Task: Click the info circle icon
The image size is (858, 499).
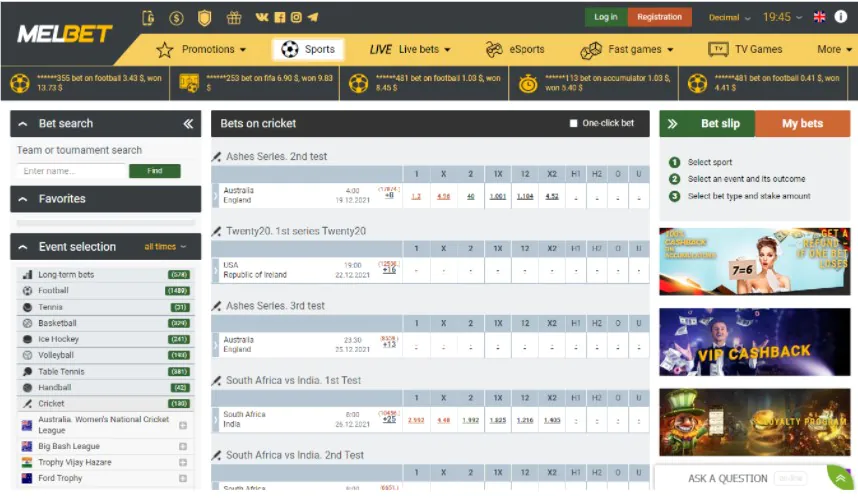Action: tap(840, 16)
